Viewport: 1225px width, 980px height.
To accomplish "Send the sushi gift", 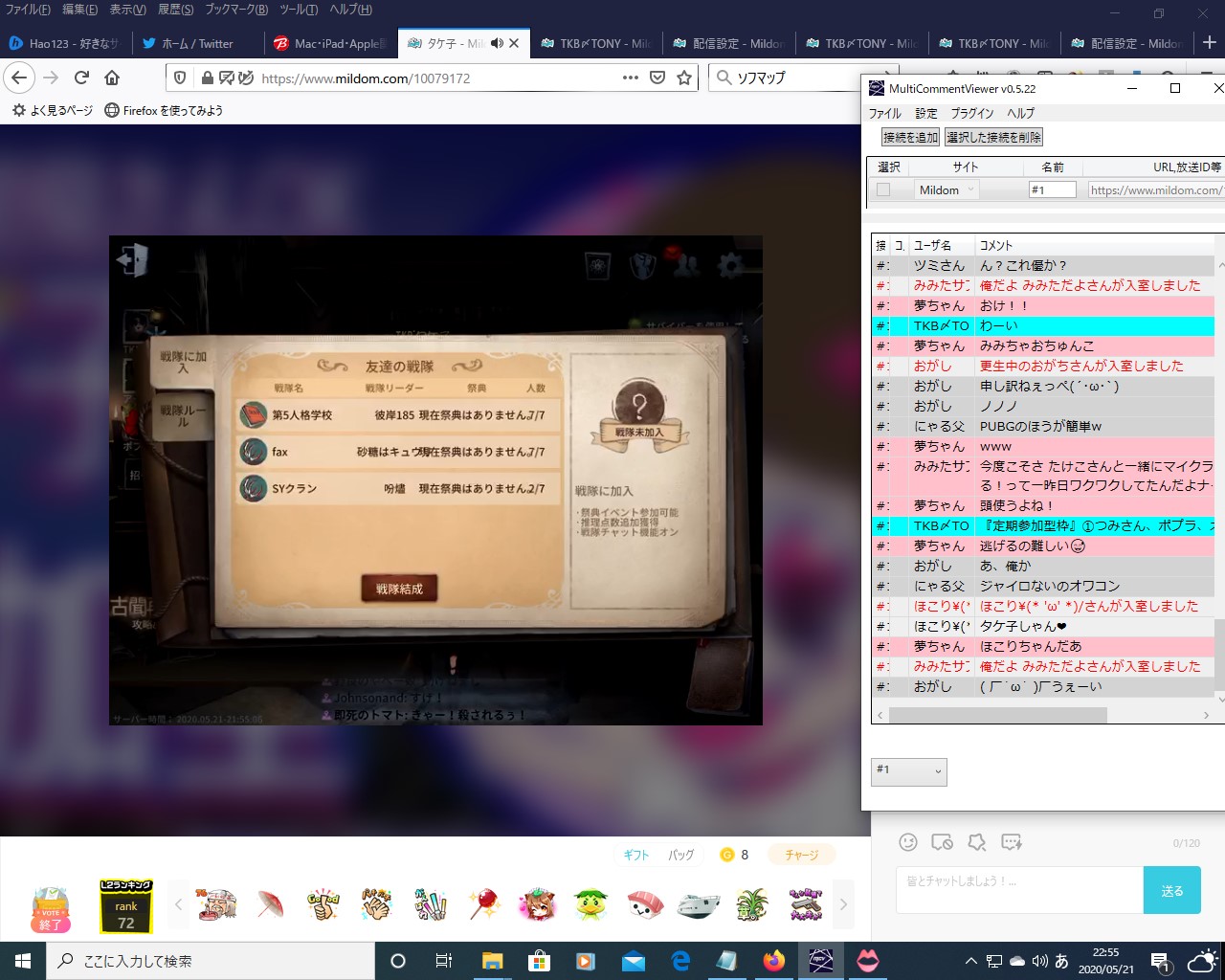I will tap(645, 903).
